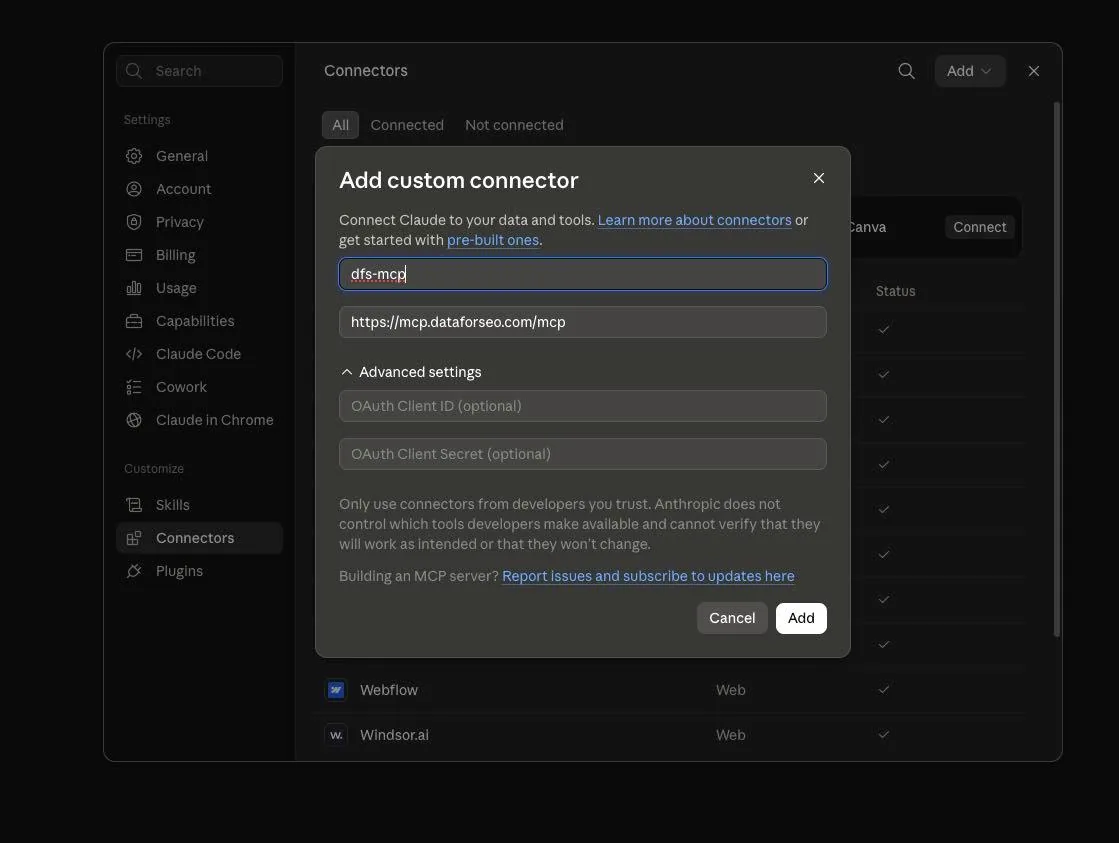Open General settings
This screenshot has height=843, width=1119.
pyautogui.click(x=199, y=156)
